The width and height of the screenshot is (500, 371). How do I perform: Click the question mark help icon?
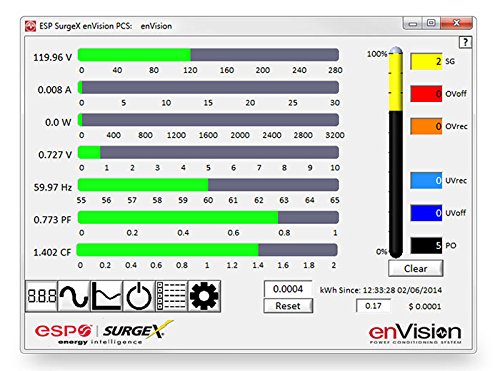pos(465,42)
